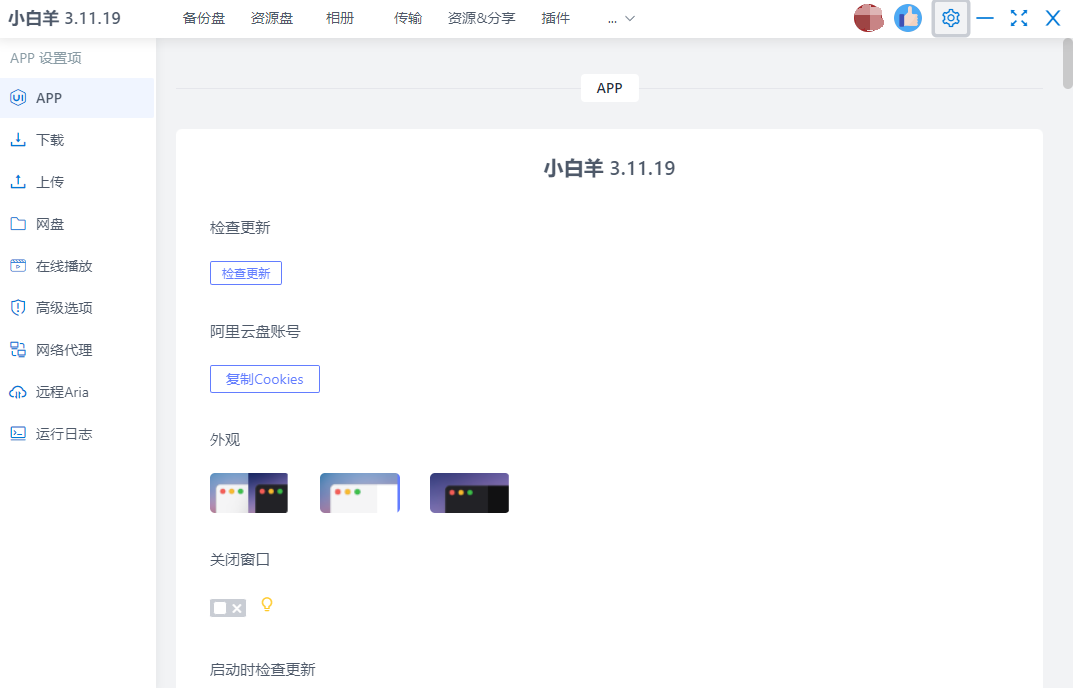Open the settings gear icon
Screen dimensions: 1073x688
(951, 18)
